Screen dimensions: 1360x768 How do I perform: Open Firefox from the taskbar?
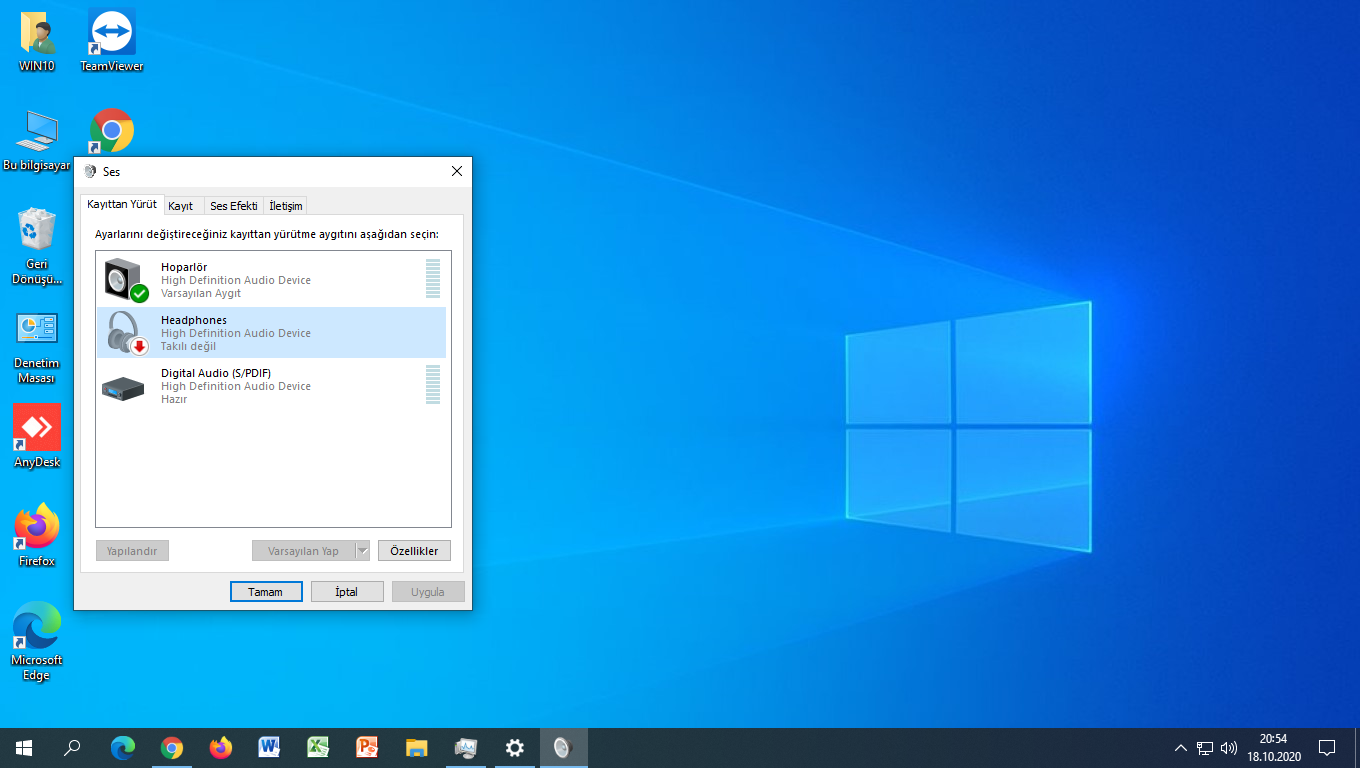click(221, 747)
